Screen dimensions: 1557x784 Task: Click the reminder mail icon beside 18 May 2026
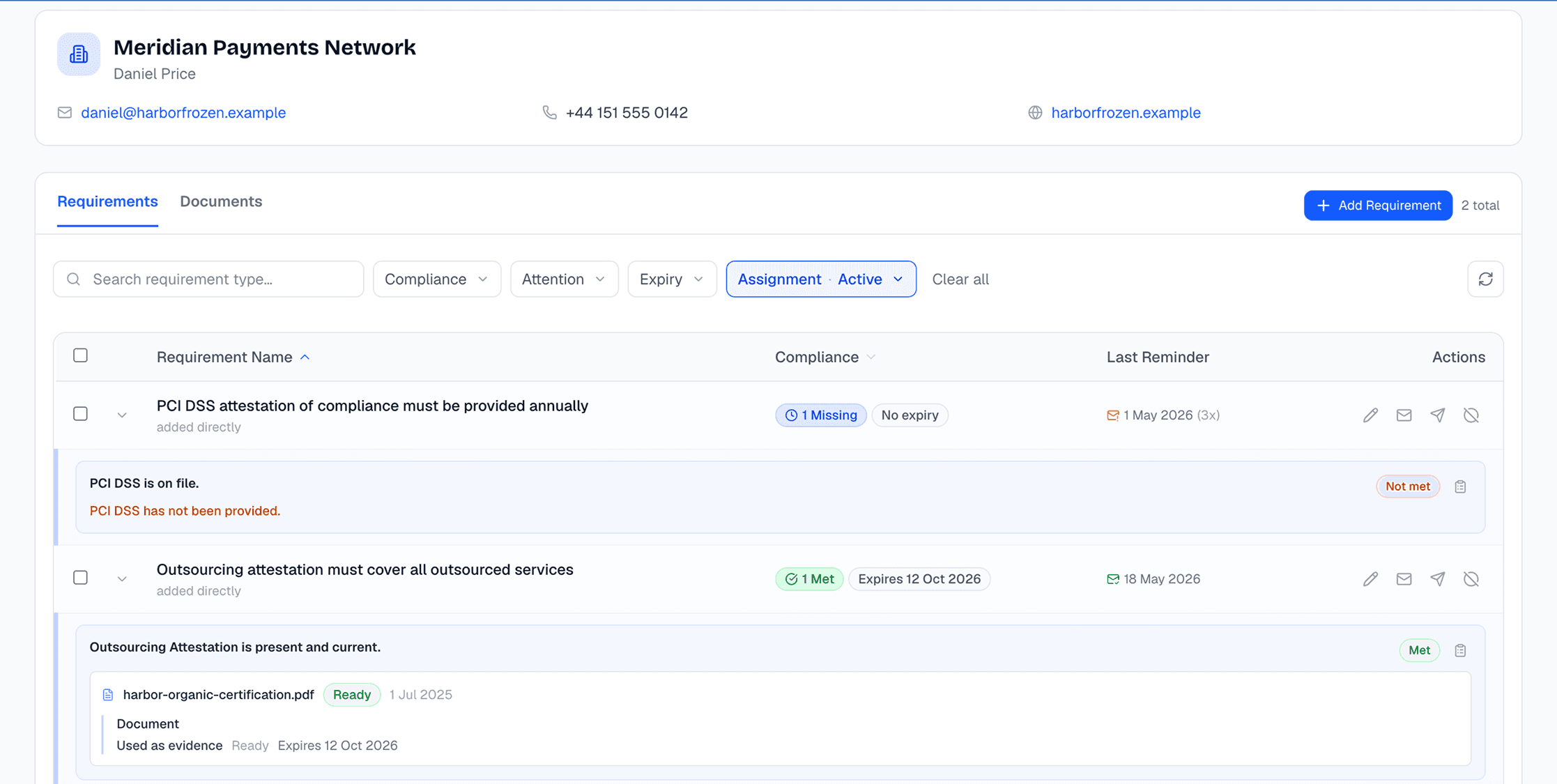point(1112,579)
